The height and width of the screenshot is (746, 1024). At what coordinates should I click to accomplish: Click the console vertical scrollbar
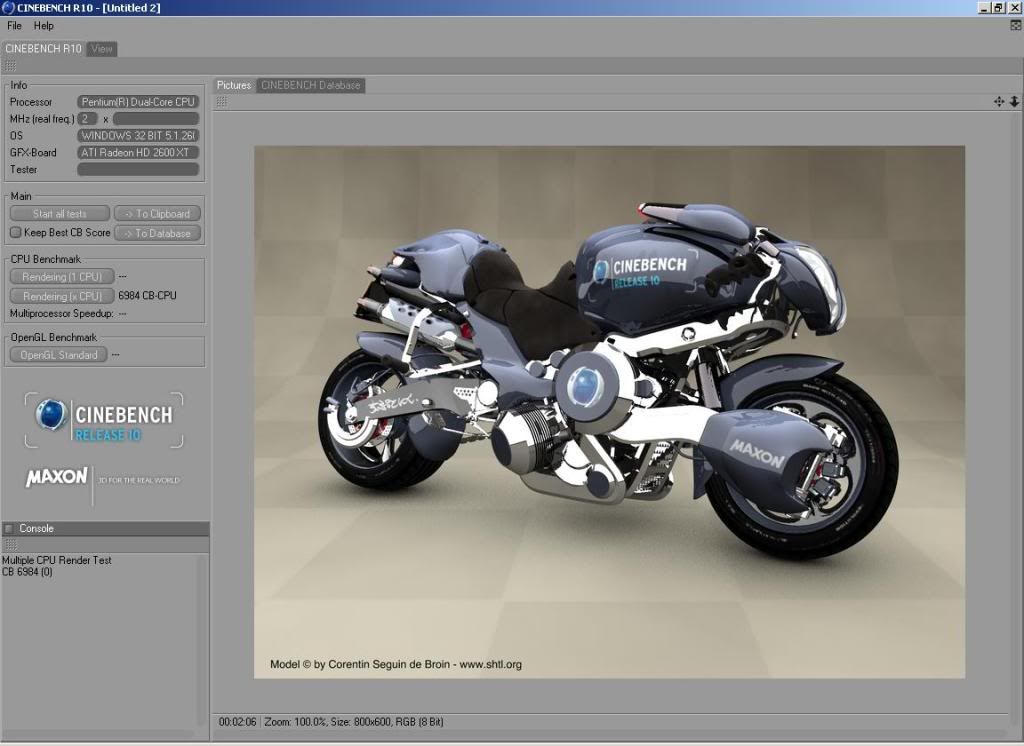(202, 641)
